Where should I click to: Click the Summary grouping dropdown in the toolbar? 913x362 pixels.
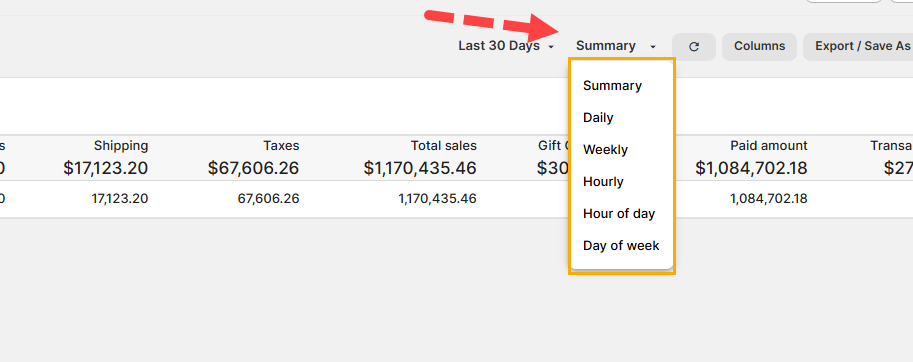pos(616,46)
